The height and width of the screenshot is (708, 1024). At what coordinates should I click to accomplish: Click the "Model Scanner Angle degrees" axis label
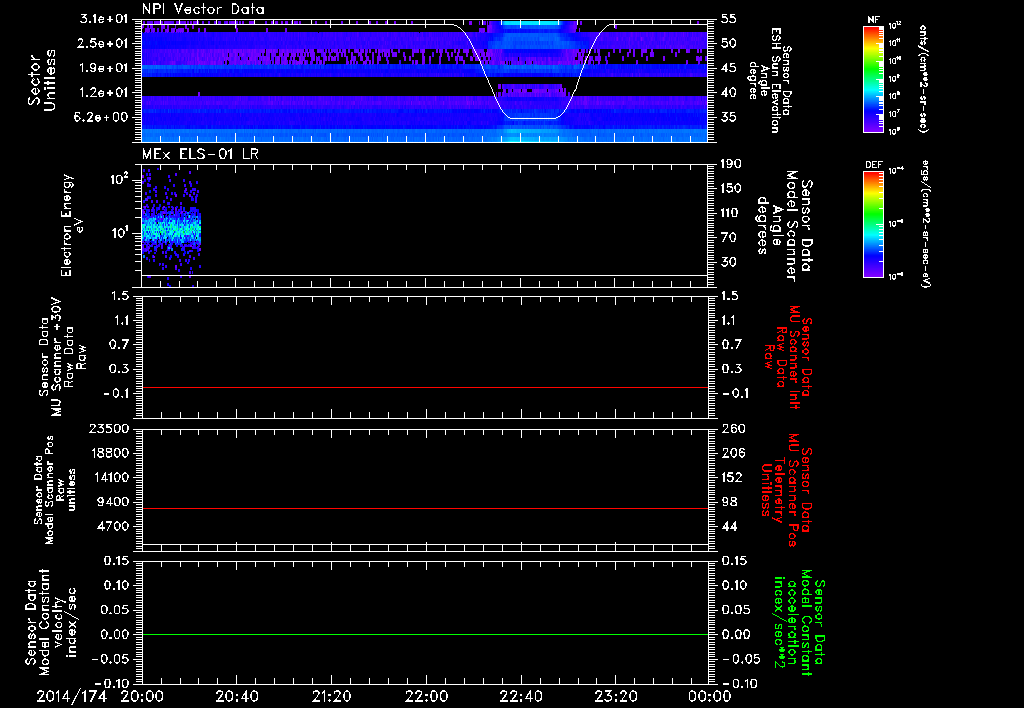point(785,226)
